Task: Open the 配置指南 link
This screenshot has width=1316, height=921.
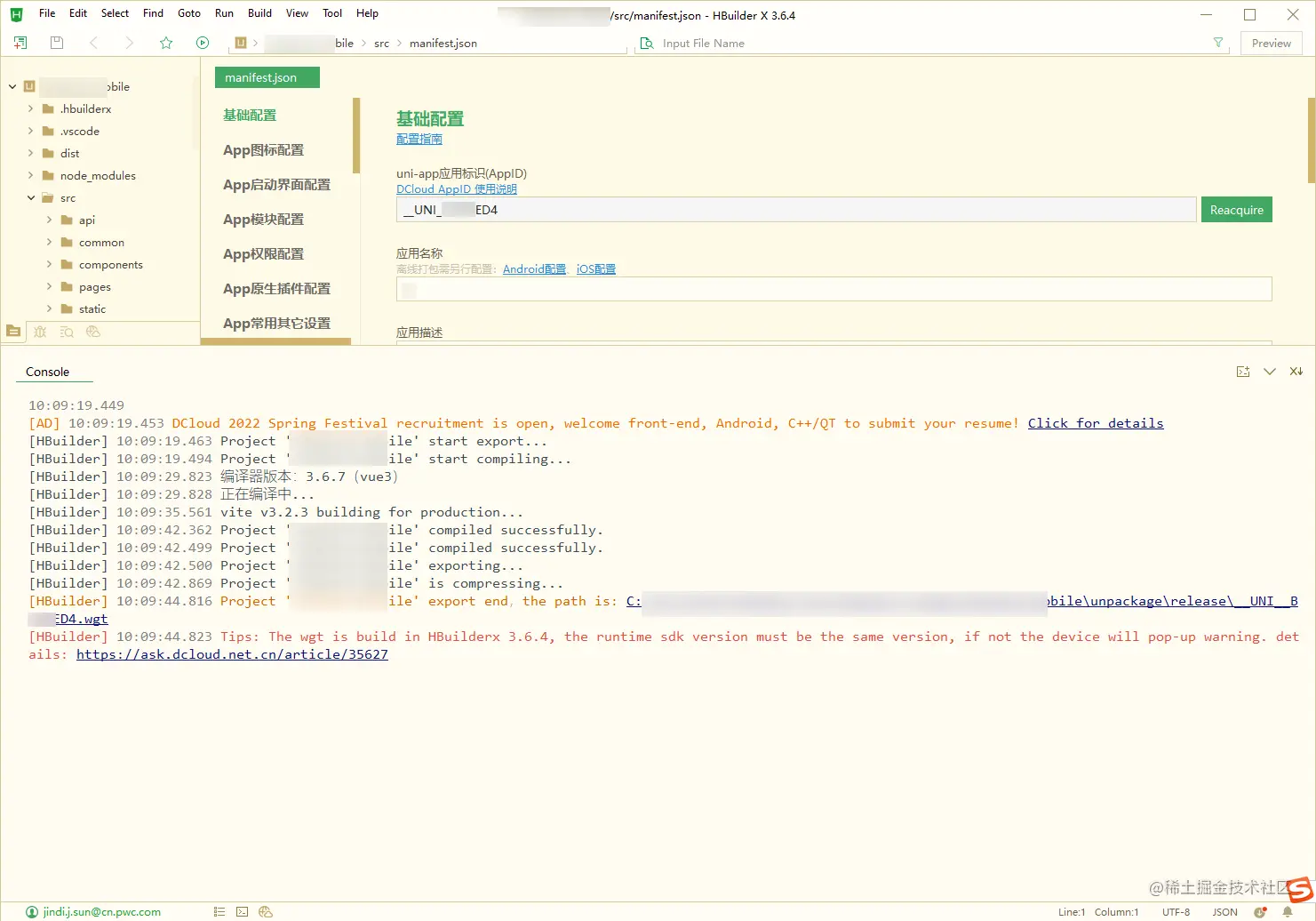Action: pyautogui.click(x=419, y=139)
